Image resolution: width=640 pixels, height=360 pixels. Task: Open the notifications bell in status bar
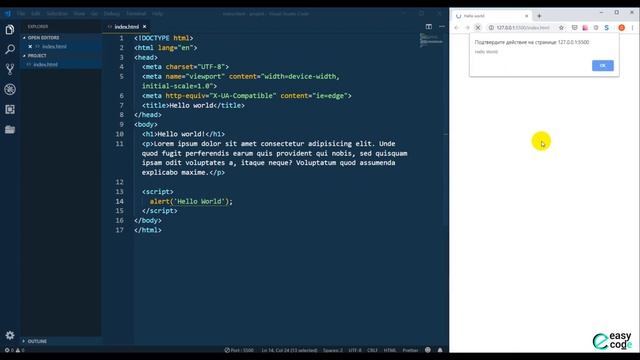tap(440, 350)
